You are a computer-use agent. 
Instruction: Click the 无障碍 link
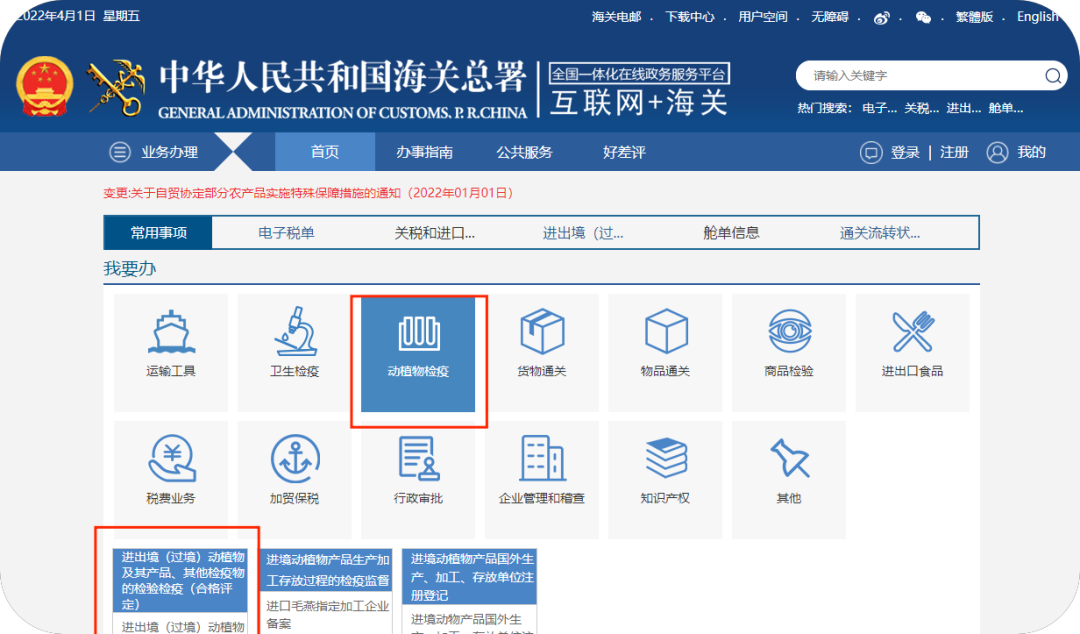(x=830, y=17)
